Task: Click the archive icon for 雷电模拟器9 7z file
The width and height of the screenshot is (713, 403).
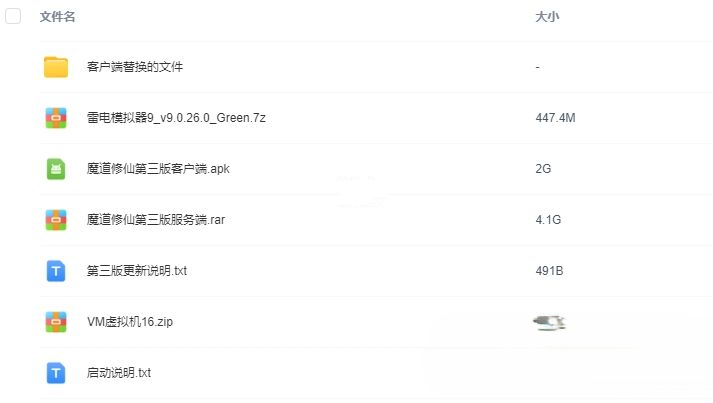Action: (x=56, y=118)
